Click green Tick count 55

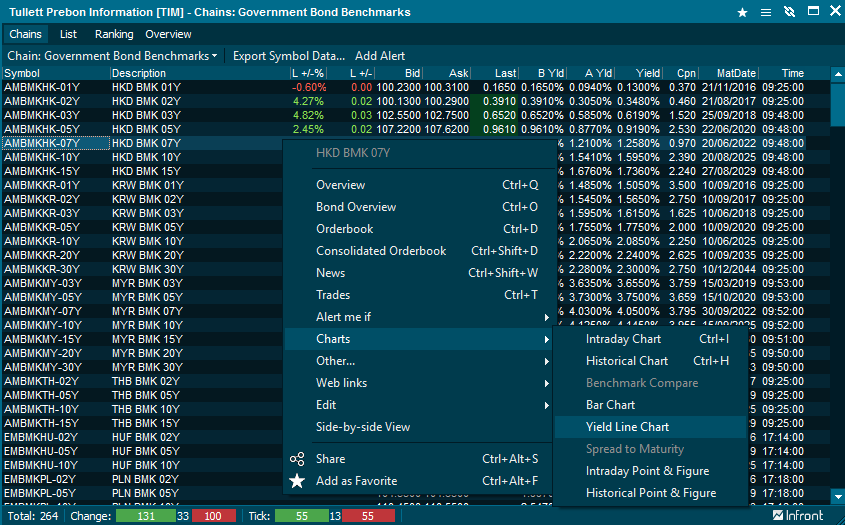pos(301,516)
